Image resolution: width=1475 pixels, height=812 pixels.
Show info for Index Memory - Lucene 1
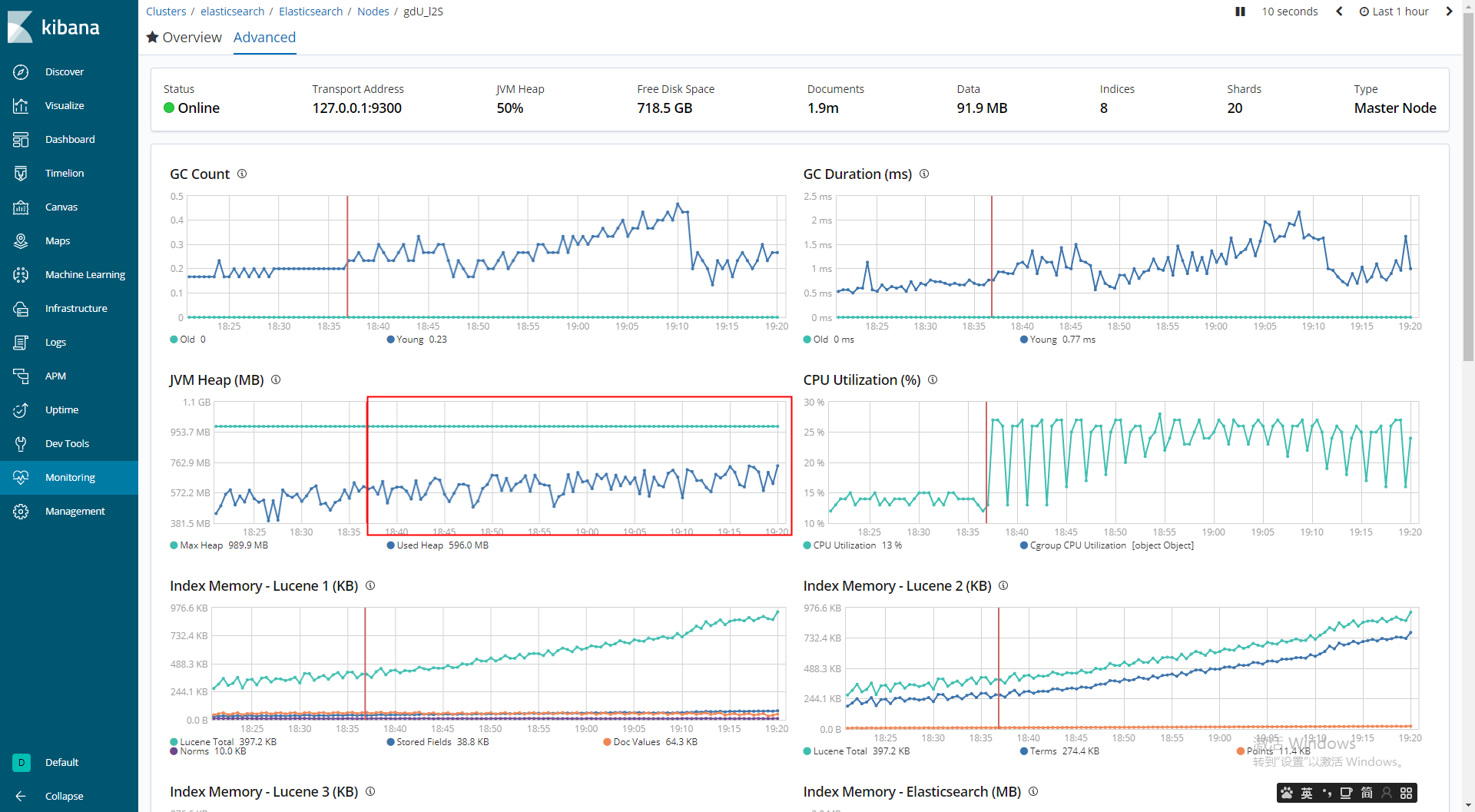tap(370, 585)
